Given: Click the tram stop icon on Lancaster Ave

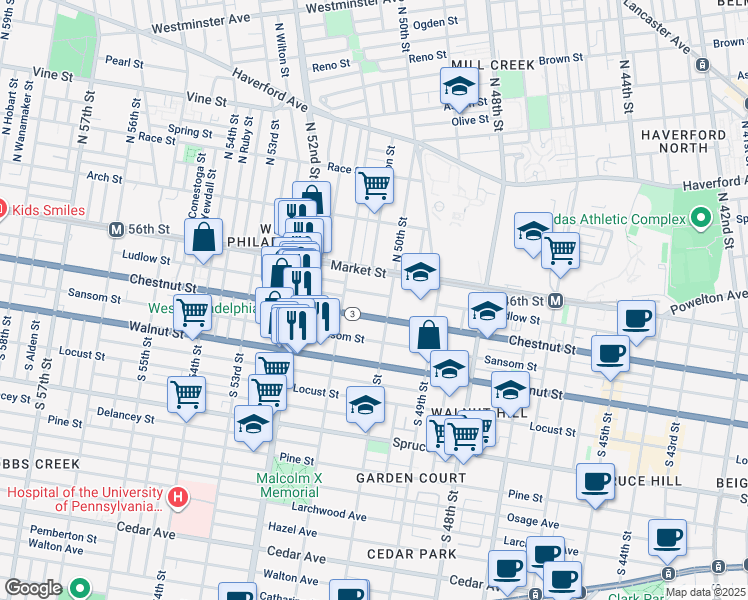Looking at the screenshot, I should (702, 64).
